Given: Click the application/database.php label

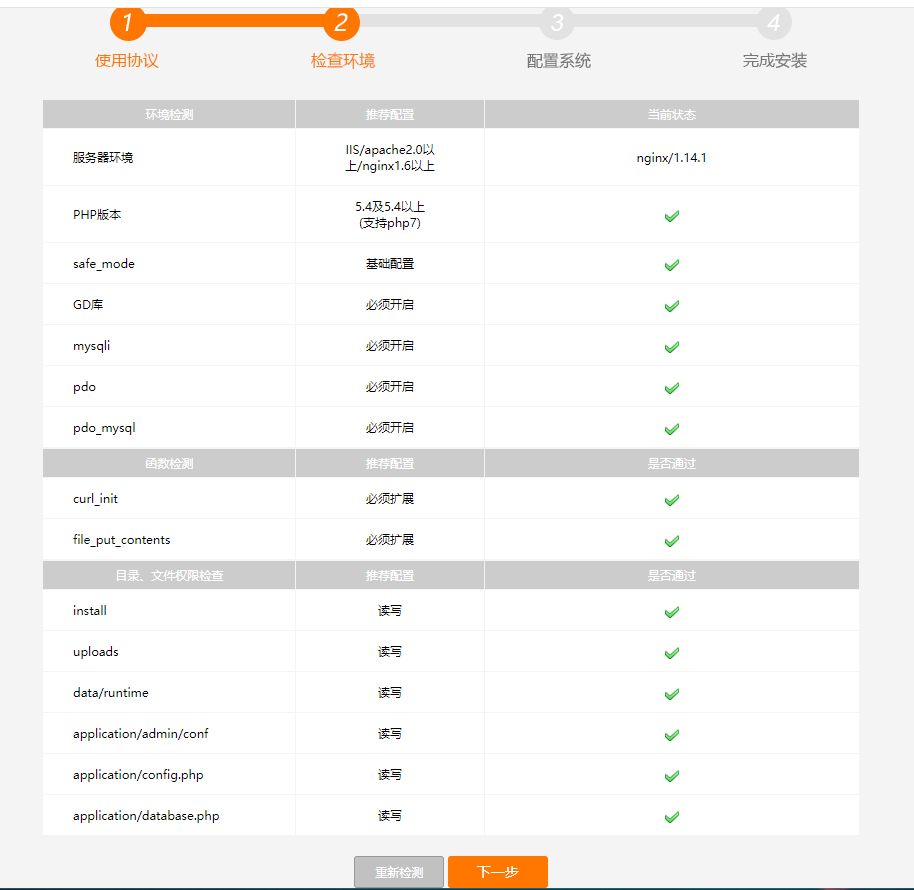Looking at the screenshot, I should tap(146, 815).
